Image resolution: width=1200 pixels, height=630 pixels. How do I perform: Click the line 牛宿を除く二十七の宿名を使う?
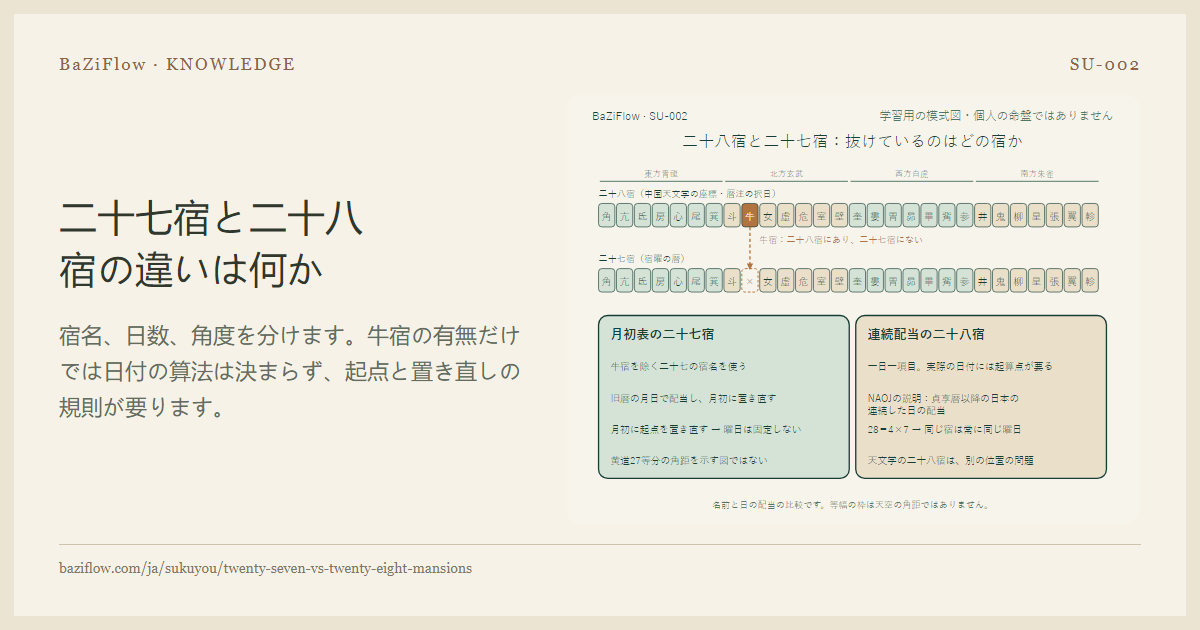pyautogui.click(x=679, y=367)
